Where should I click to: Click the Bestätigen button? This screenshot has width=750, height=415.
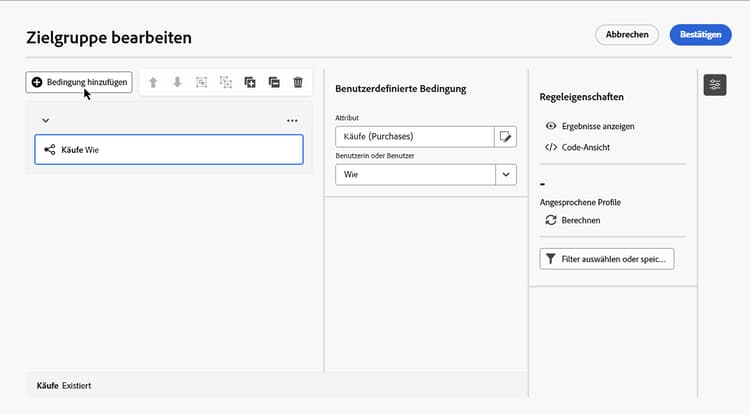701,35
